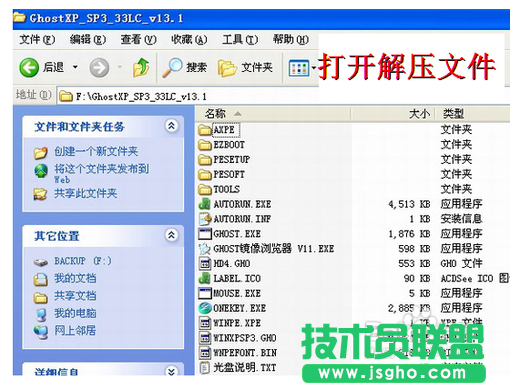Screen dimensions: 529x389
Task: Click 共享此文件夹 link
Action: [85, 193]
